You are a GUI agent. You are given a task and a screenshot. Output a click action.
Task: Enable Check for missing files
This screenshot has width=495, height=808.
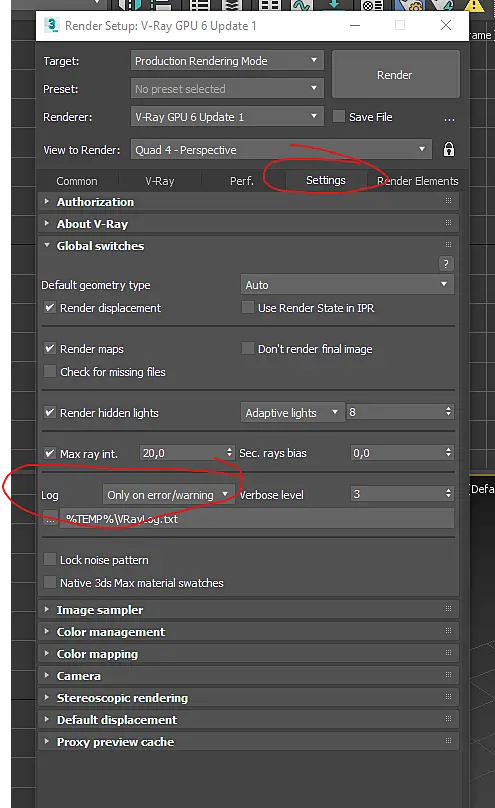coord(50,372)
